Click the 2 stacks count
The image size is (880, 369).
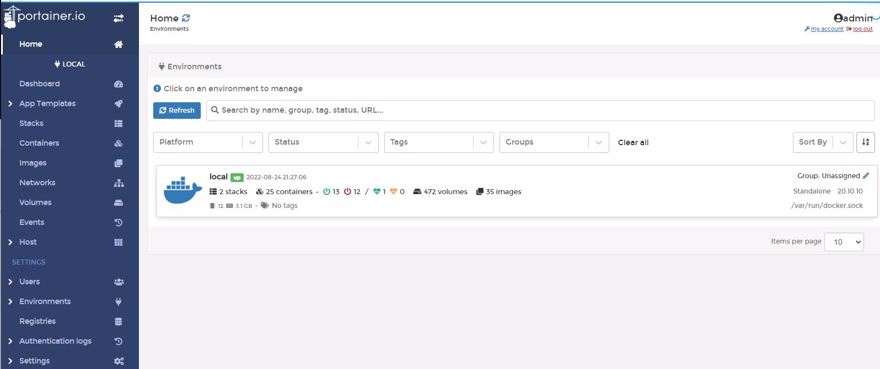tap(228, 192)
